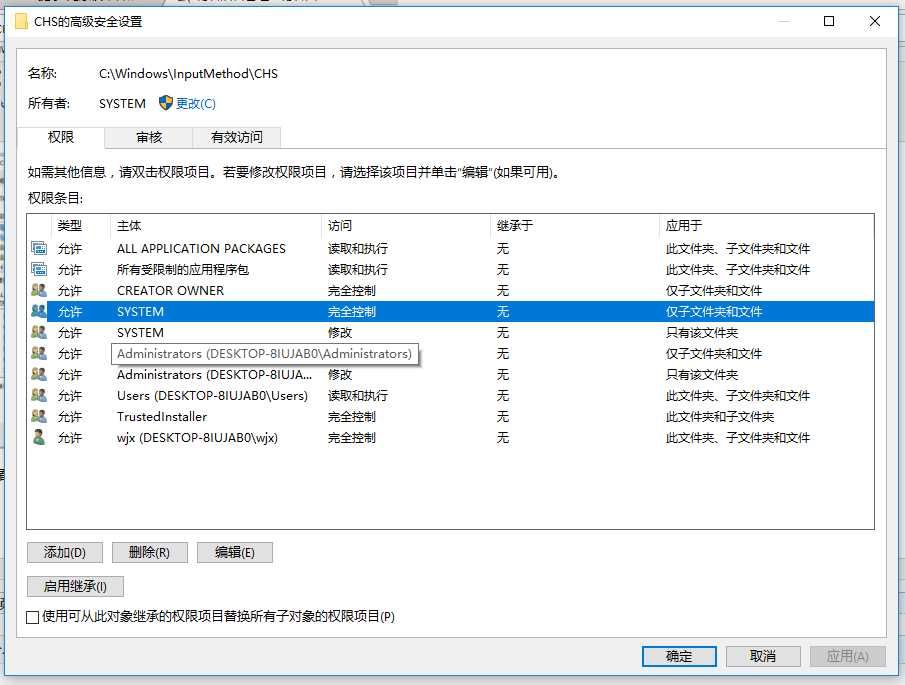Sort by the 主体 column header
This screenshot has height=685, width=905.
point(215,226)
